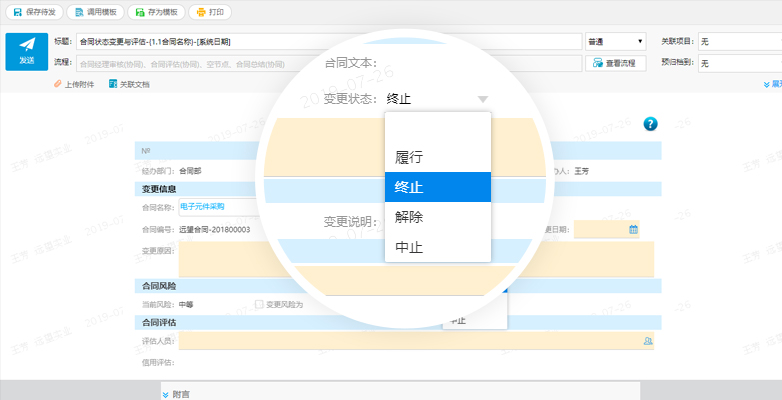
Task: Click the 发送 (Send) button
Action: click(x=26, y=52)
